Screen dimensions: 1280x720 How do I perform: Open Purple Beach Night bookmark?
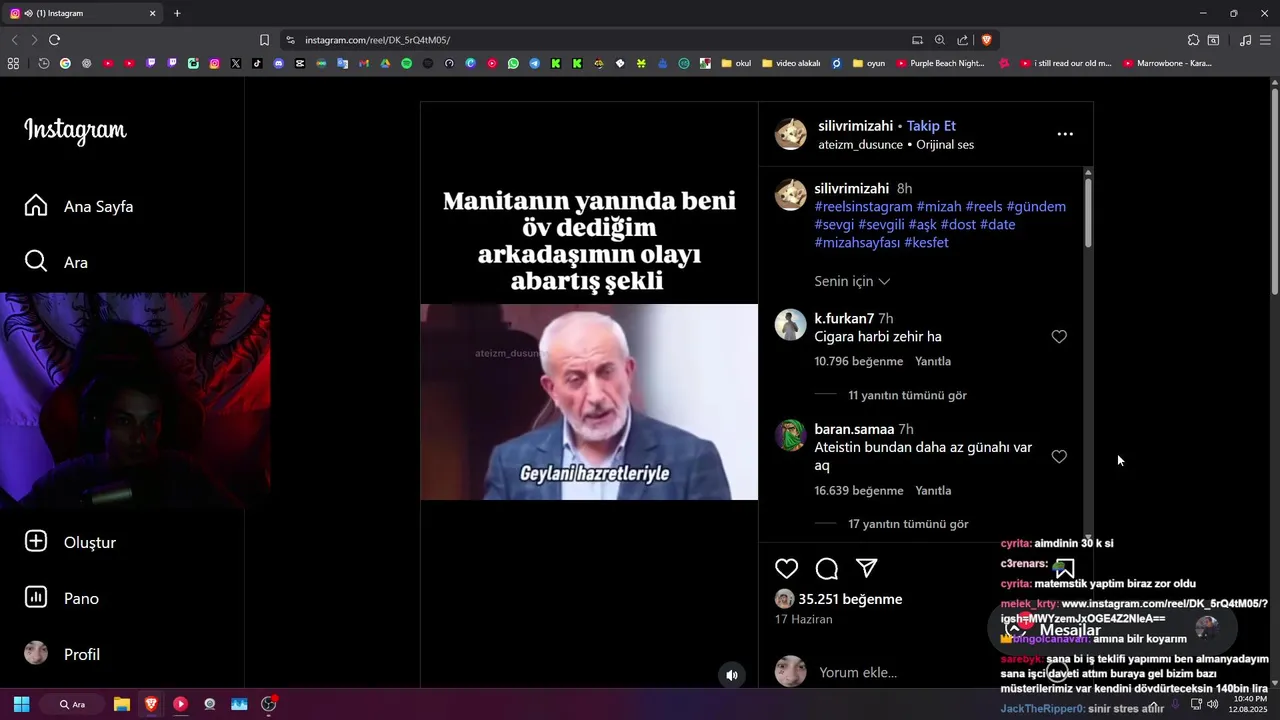click(941, 63)
